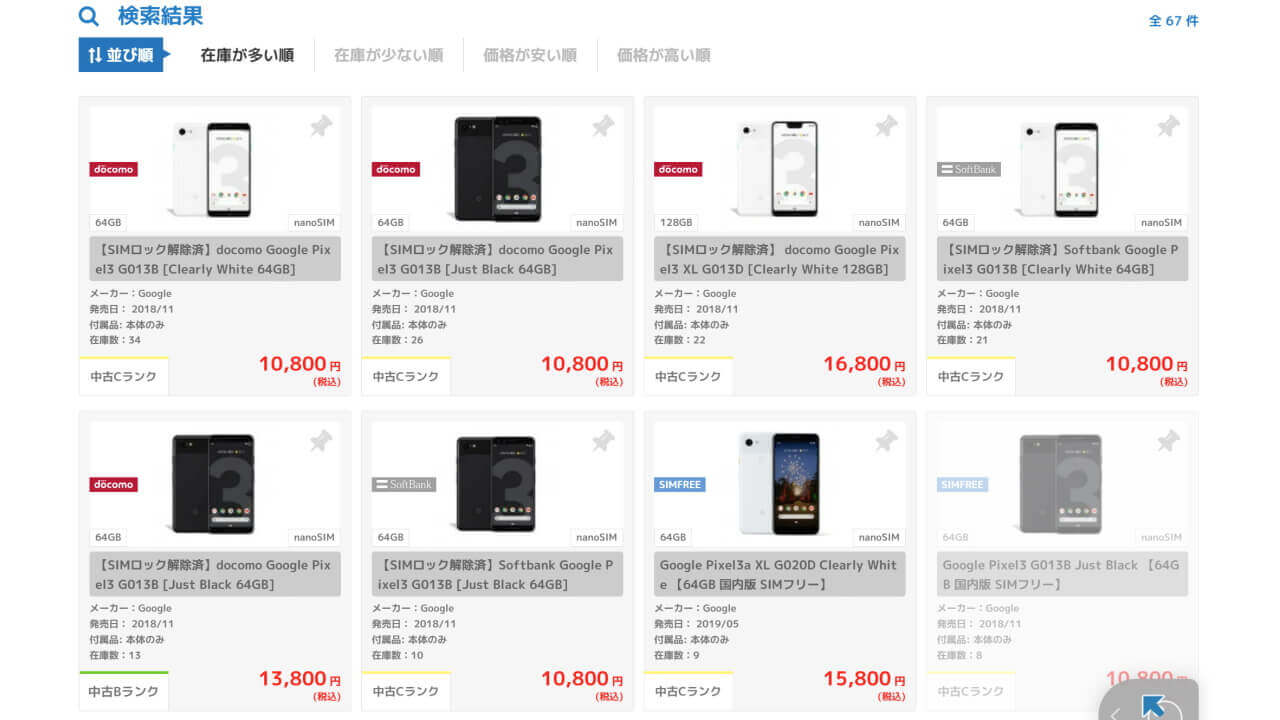Pin the first-row docomo Pixel3 Just Black 64GB
The height and width of the screenshot is (720, 1280).
point(602,126)
